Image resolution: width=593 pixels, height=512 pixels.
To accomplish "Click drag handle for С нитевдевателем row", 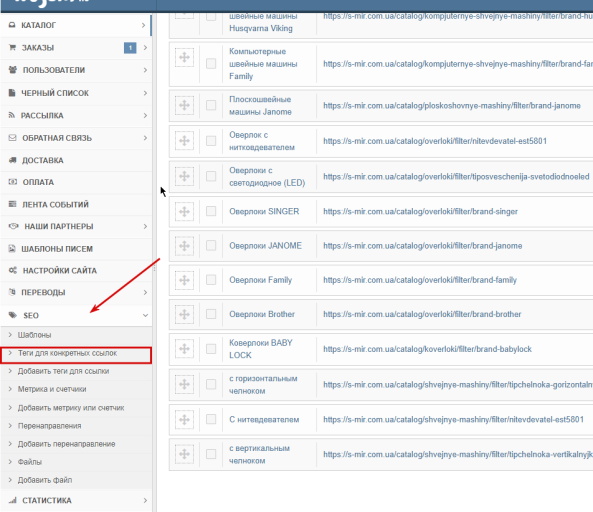I will click(184, 419).
